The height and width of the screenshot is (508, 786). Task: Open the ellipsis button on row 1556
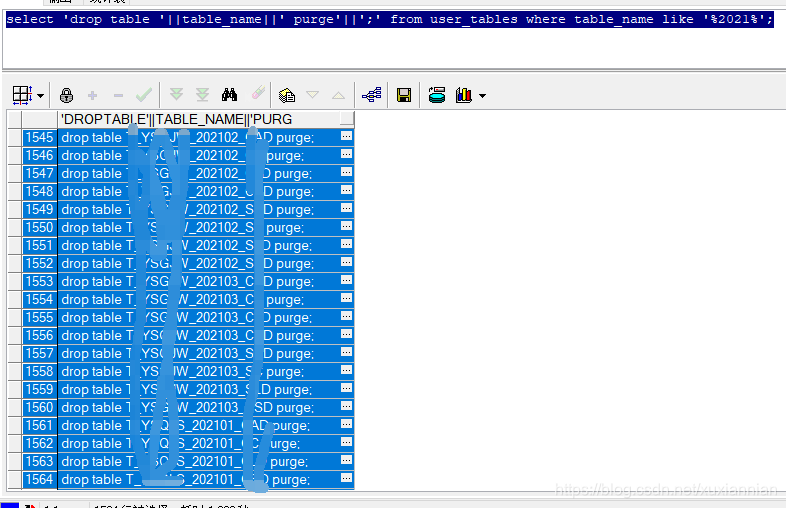346,334
